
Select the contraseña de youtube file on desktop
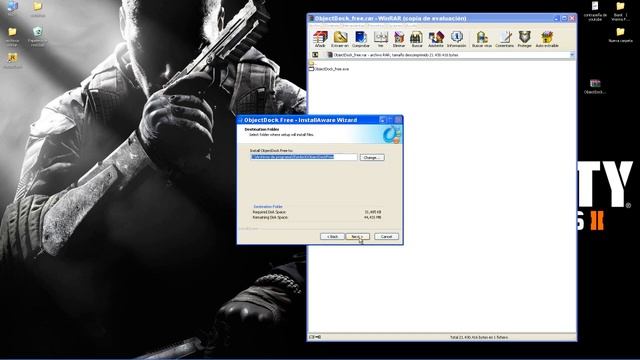click(595, 11)
